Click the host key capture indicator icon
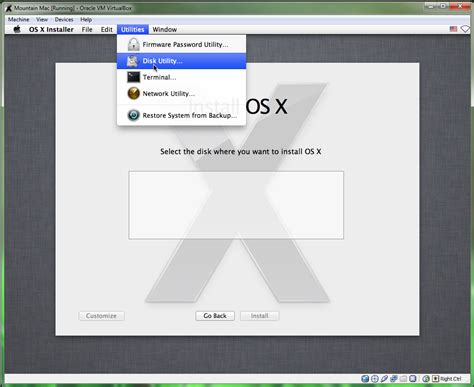Viewport: 474px width, 387px height. (435, 379)
